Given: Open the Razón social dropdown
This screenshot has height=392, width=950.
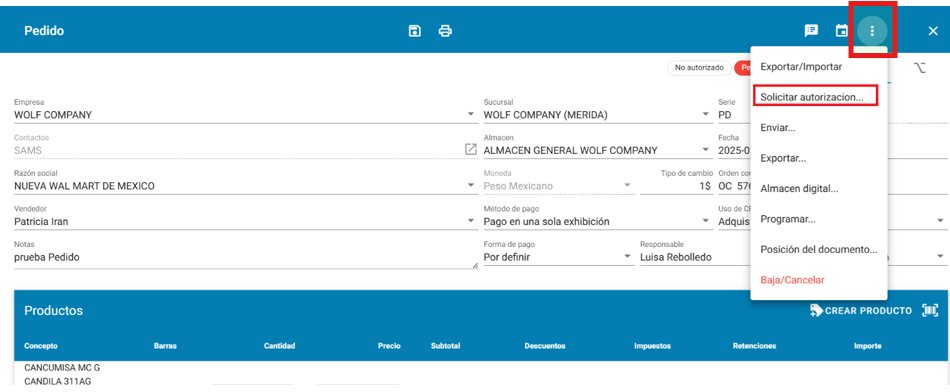Looking at the screenshot, I should tap(471, 185).
